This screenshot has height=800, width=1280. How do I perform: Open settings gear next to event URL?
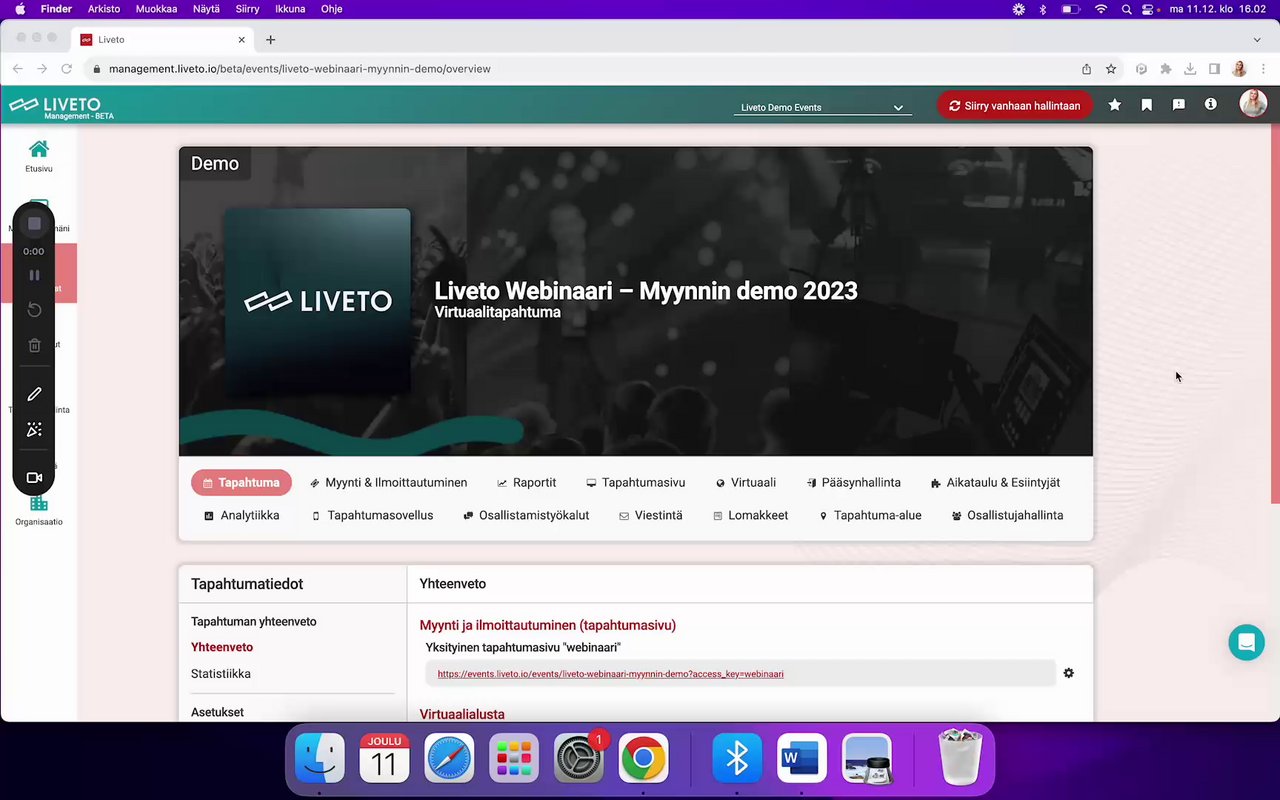1069,673
